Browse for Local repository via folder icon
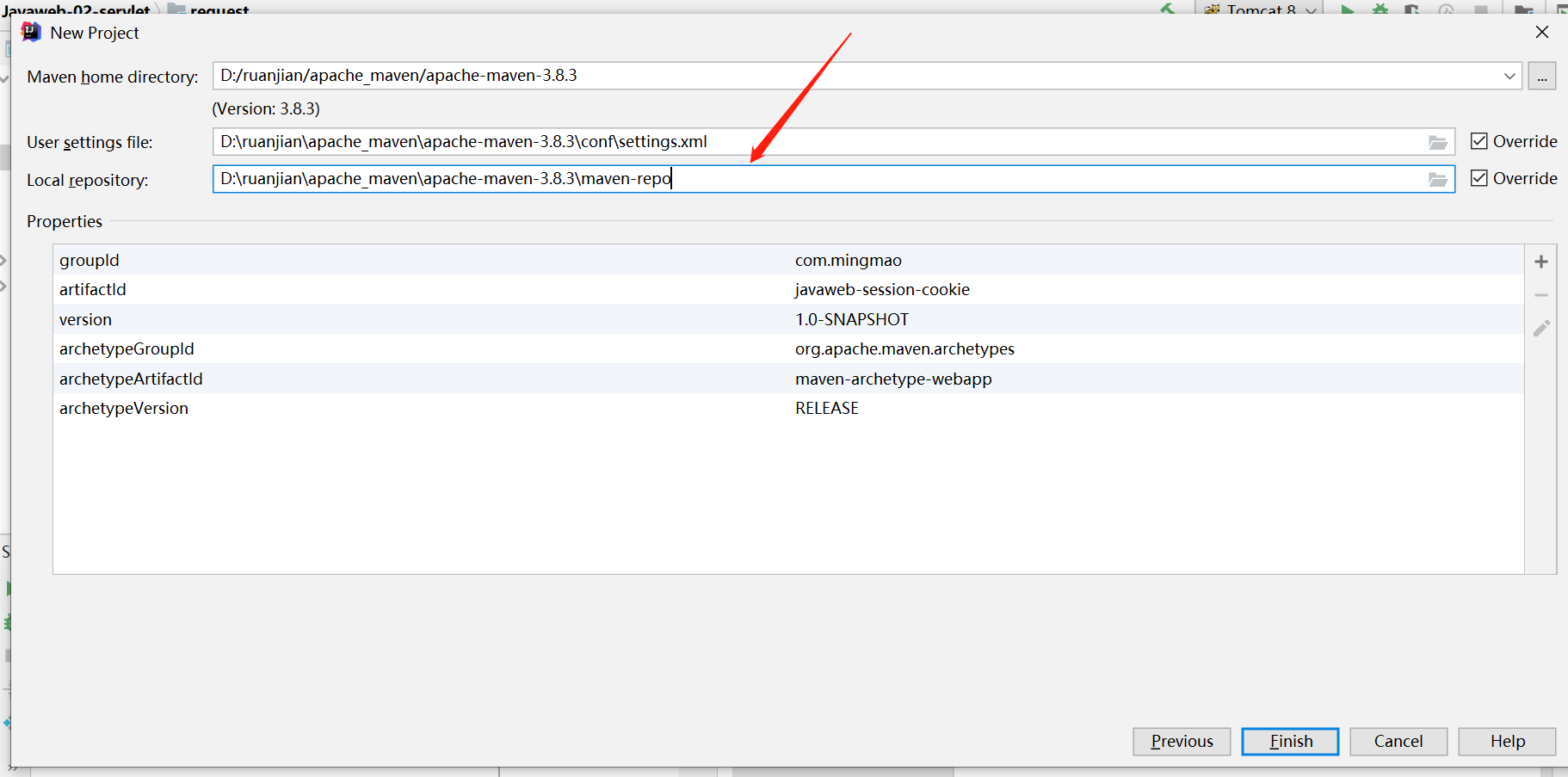1568x777 pixels. [x=1437, y=179]
